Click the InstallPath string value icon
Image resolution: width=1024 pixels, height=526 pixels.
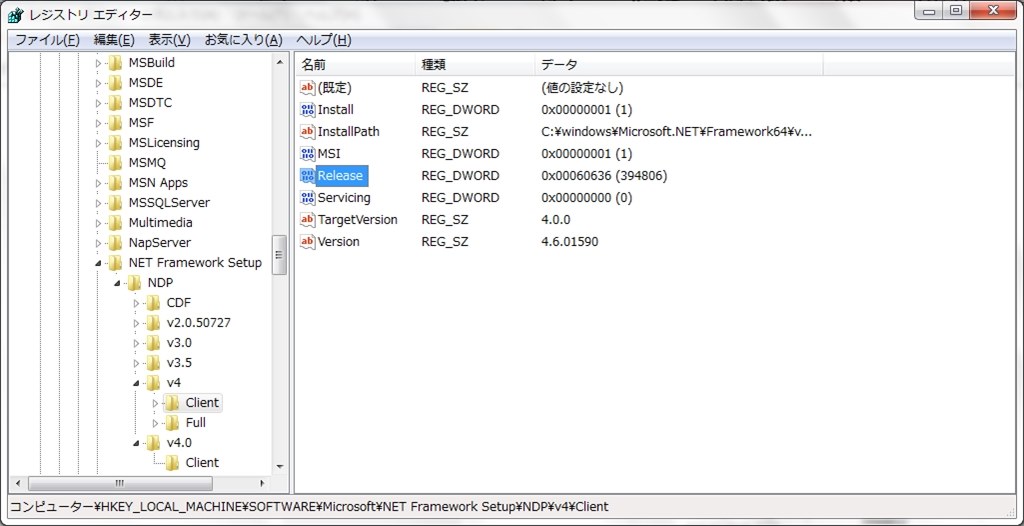(308, 132)
